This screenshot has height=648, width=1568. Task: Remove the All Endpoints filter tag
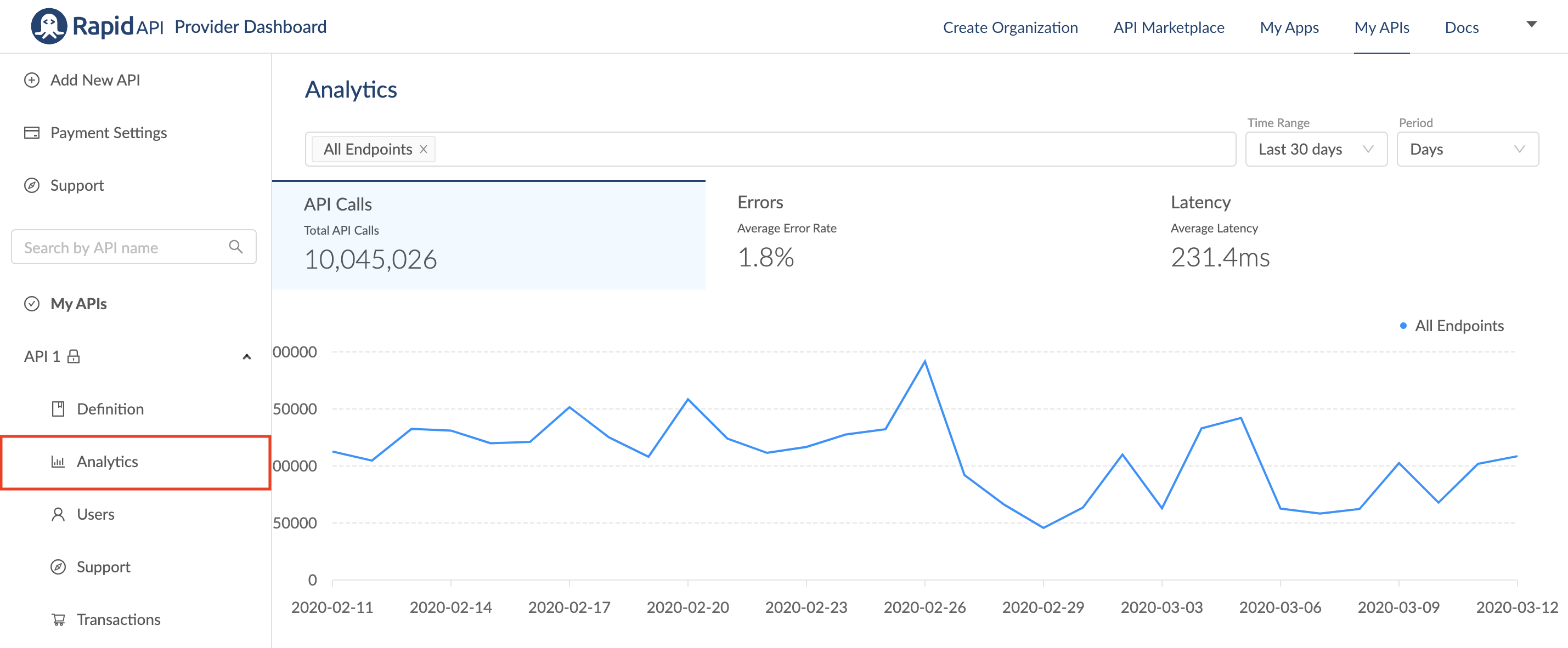point(424,149)
